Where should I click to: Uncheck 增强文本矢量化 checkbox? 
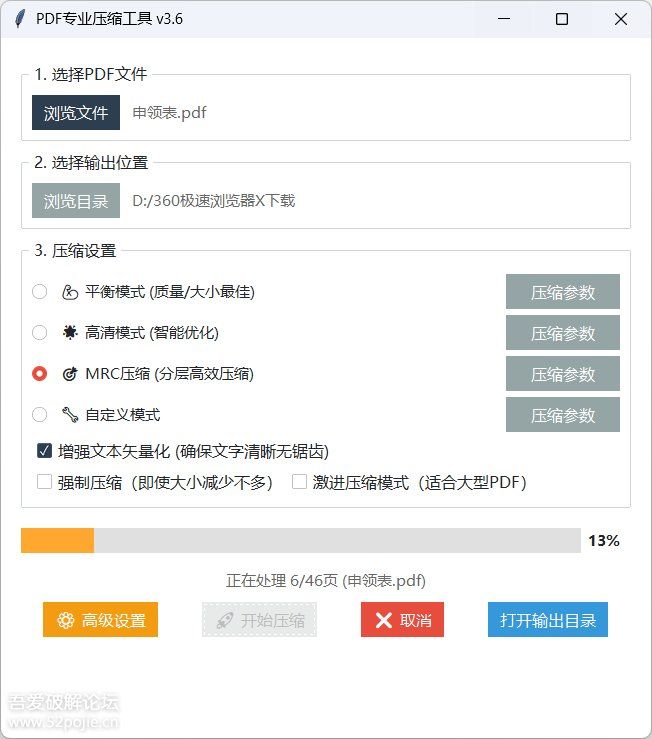click(x=44, y=451)
